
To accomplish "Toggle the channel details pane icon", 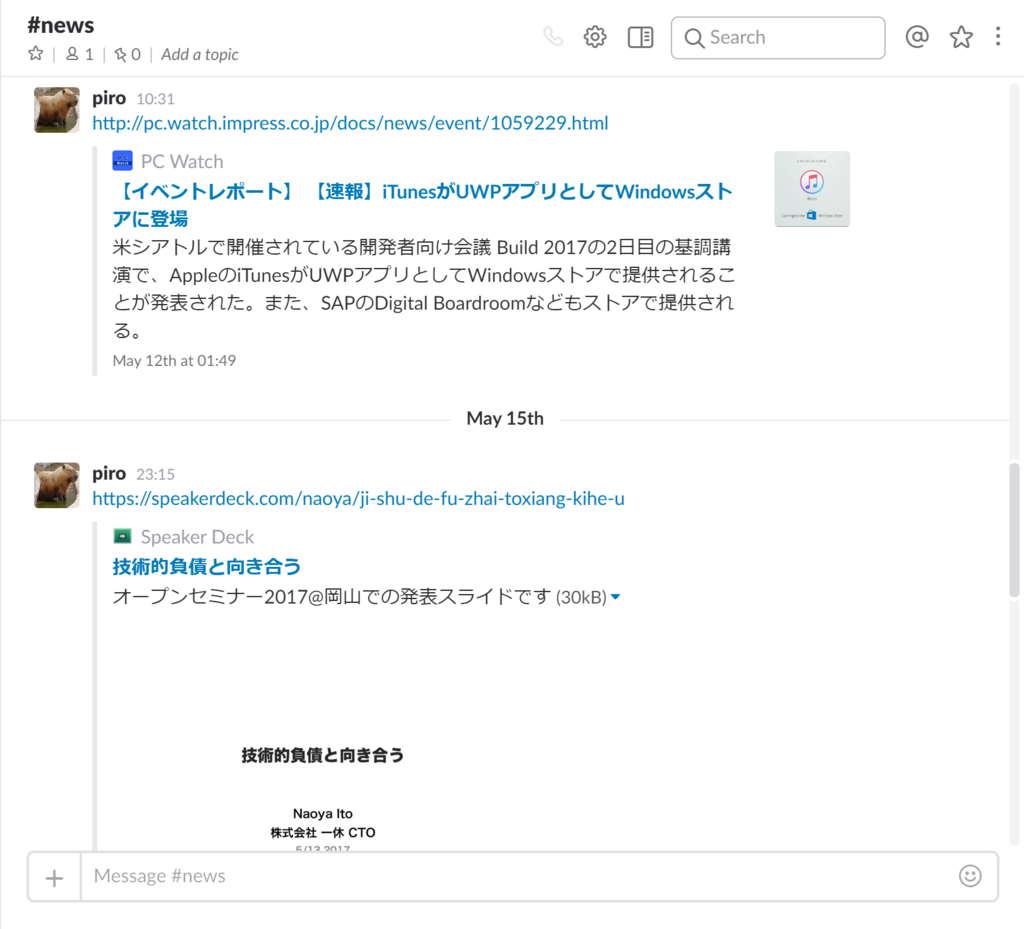I will (x=641, y=37).
